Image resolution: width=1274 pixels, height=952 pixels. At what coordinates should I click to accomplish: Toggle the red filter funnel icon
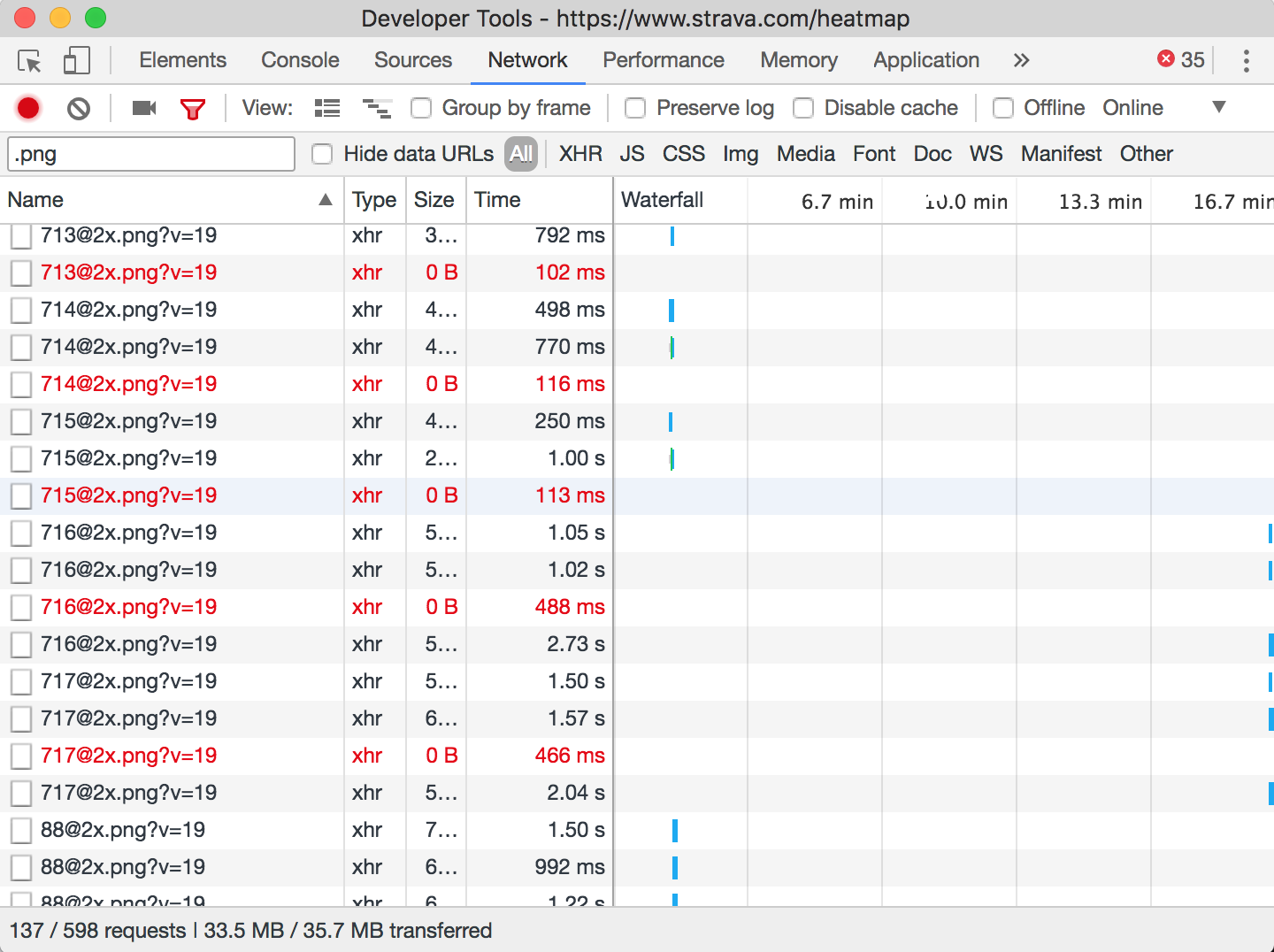point(192,109)
